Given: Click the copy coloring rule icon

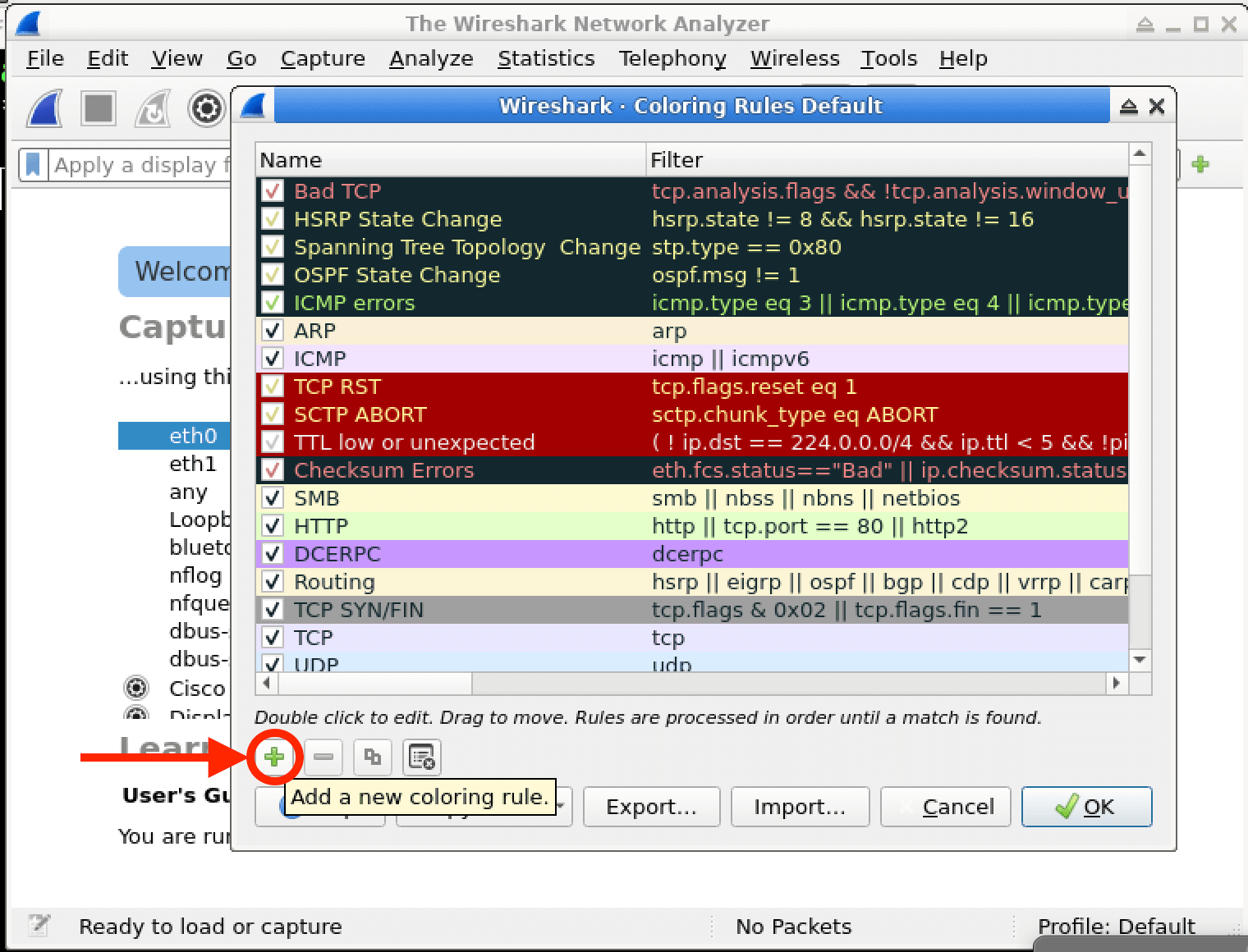Looking at the screenshot, I should (373, 757).
